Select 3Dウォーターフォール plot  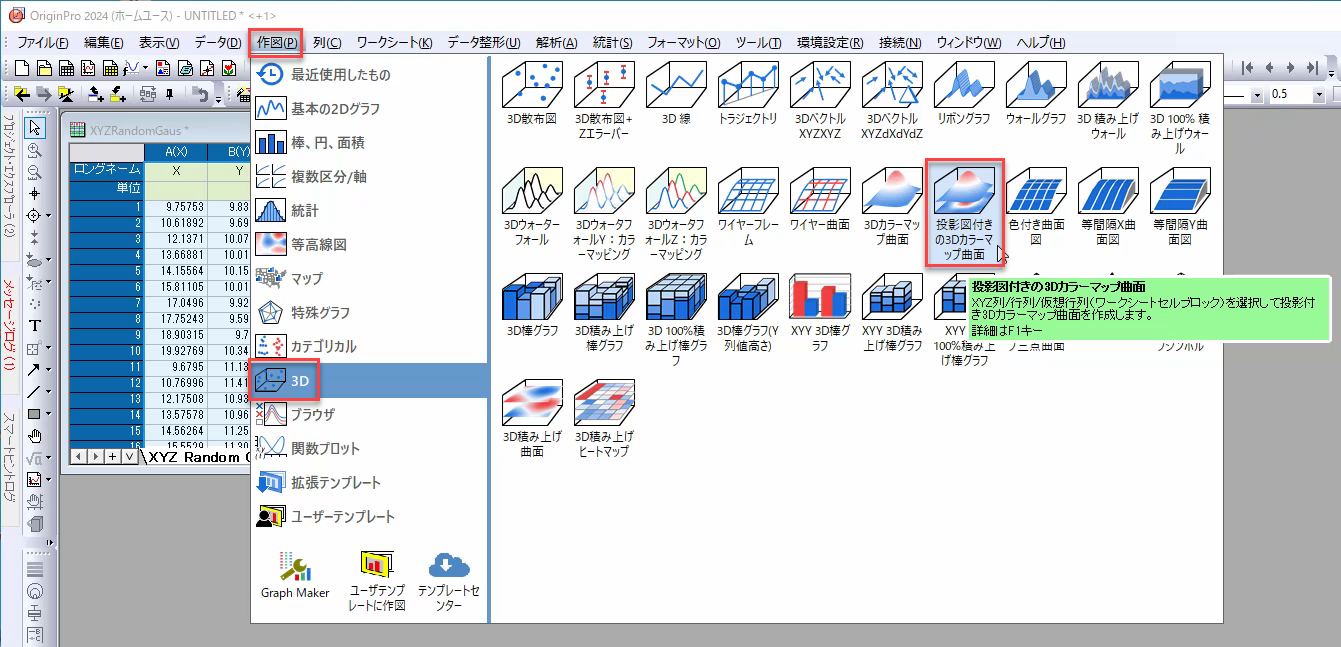coord(532,207)
